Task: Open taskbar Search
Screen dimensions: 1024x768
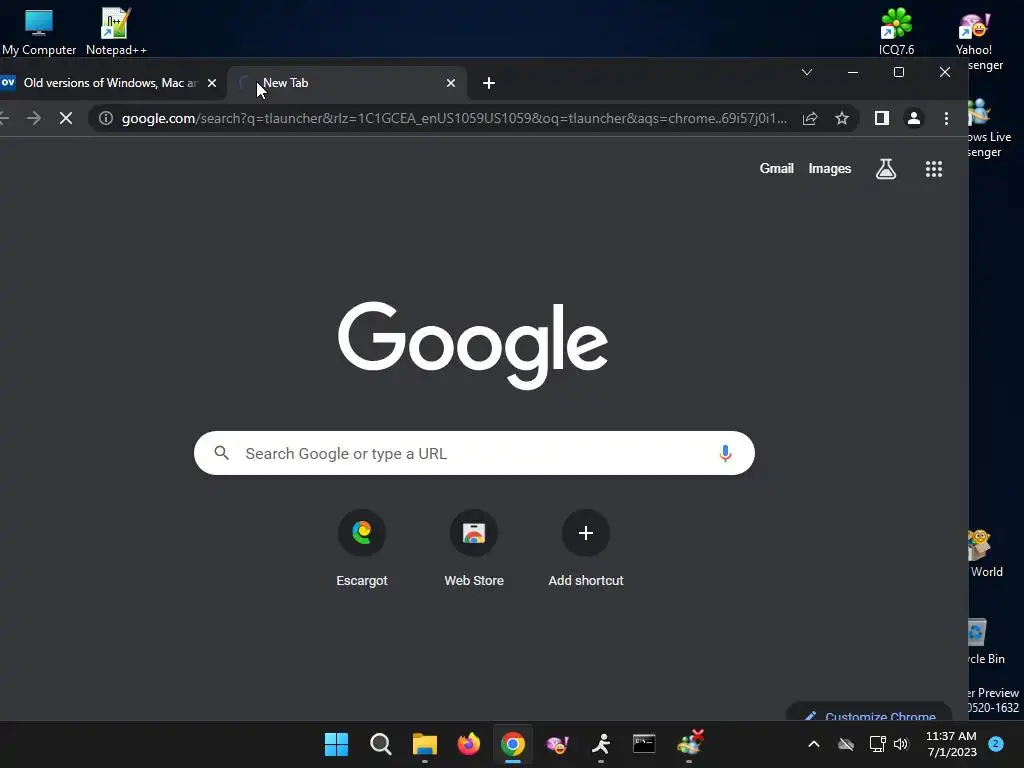Action: 380,744
